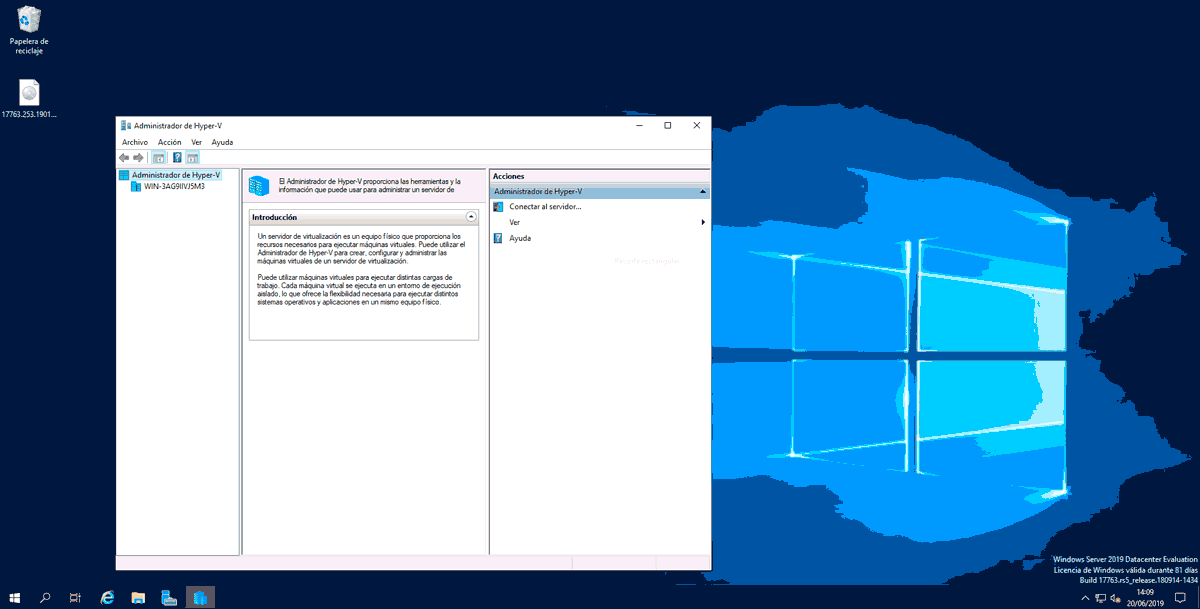The width and height of the screenshot is (1200, 609).
Task: Maximize the Hyper-V Manager window
Action: click(668, 126)
